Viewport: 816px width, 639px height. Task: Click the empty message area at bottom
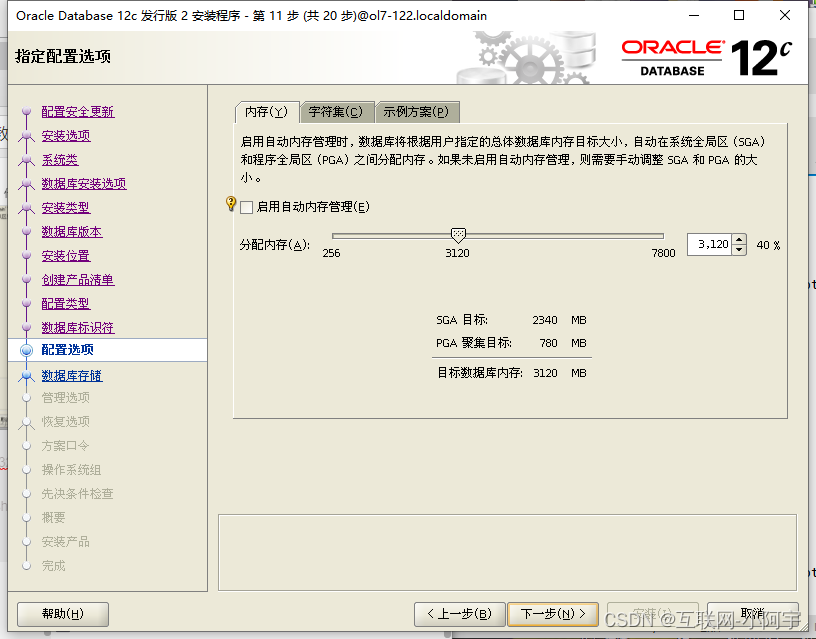[507, 553]
